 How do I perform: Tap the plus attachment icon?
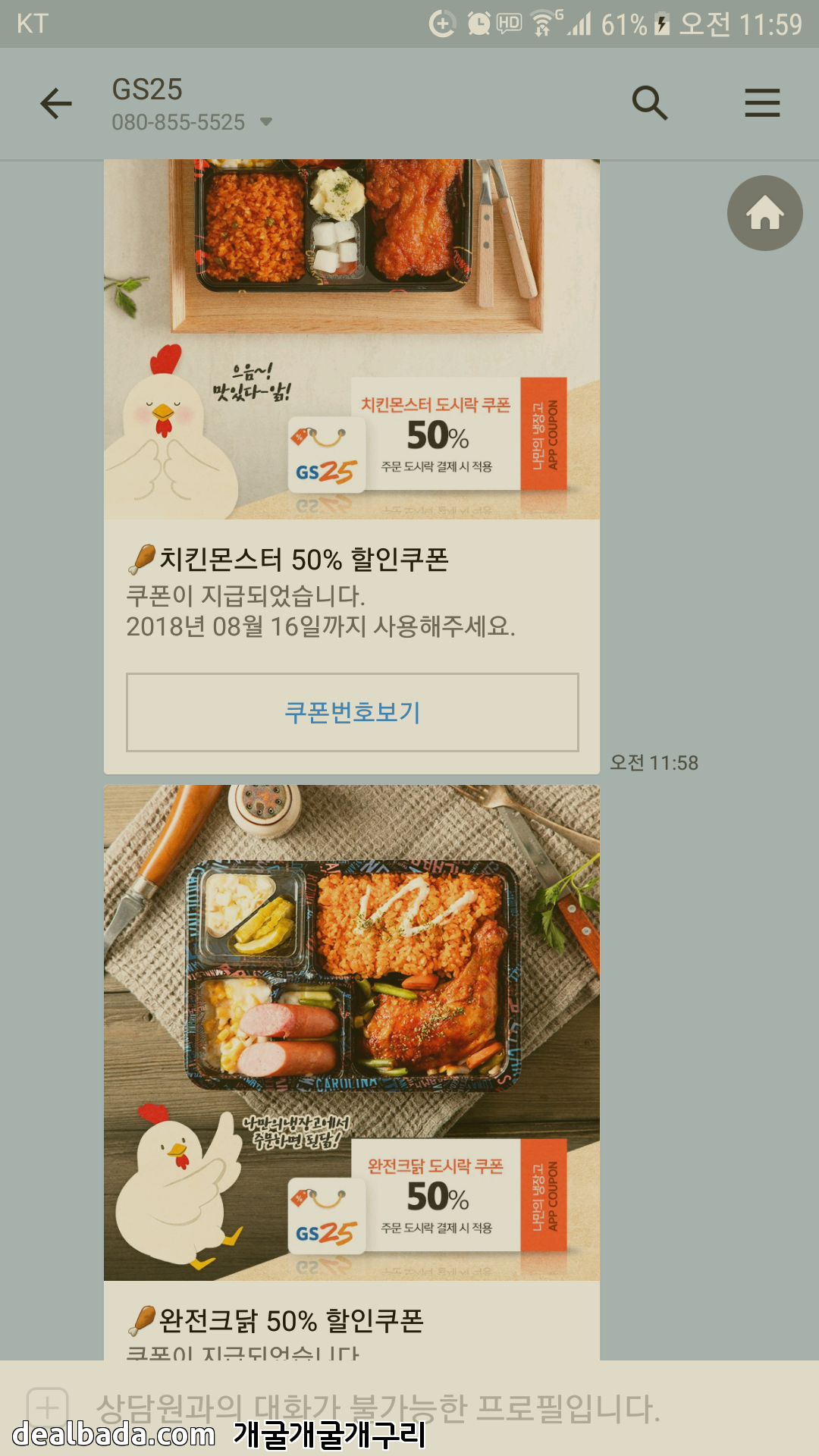pos(47,1408)
